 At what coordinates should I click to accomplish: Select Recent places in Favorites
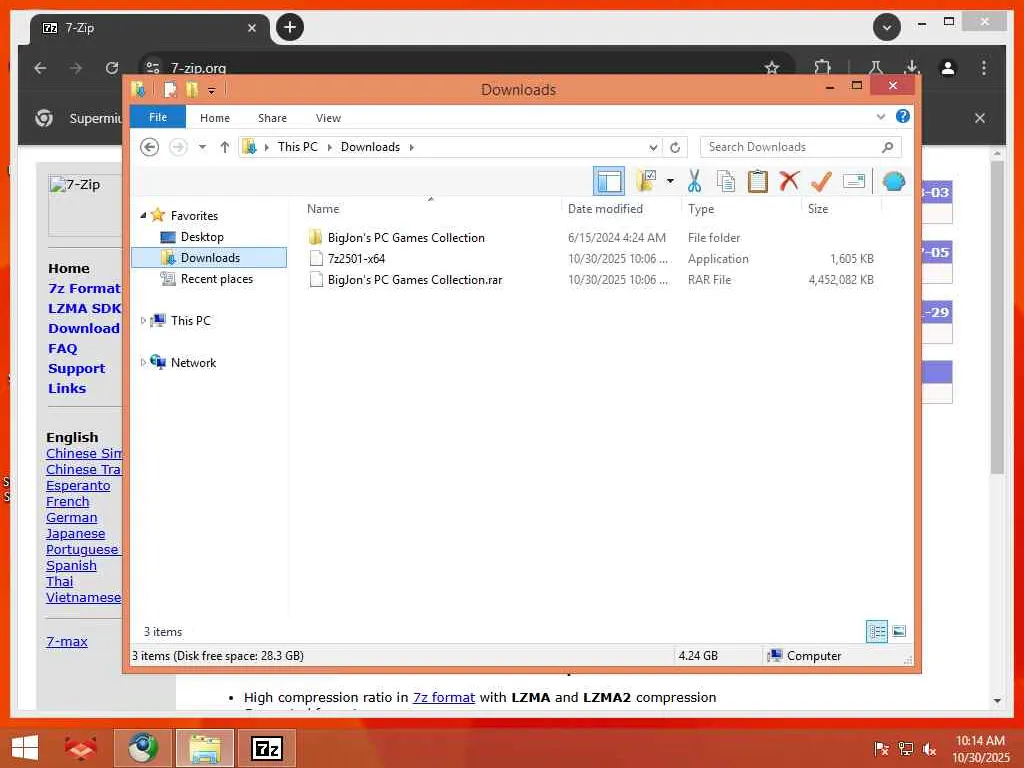[216, 279]
